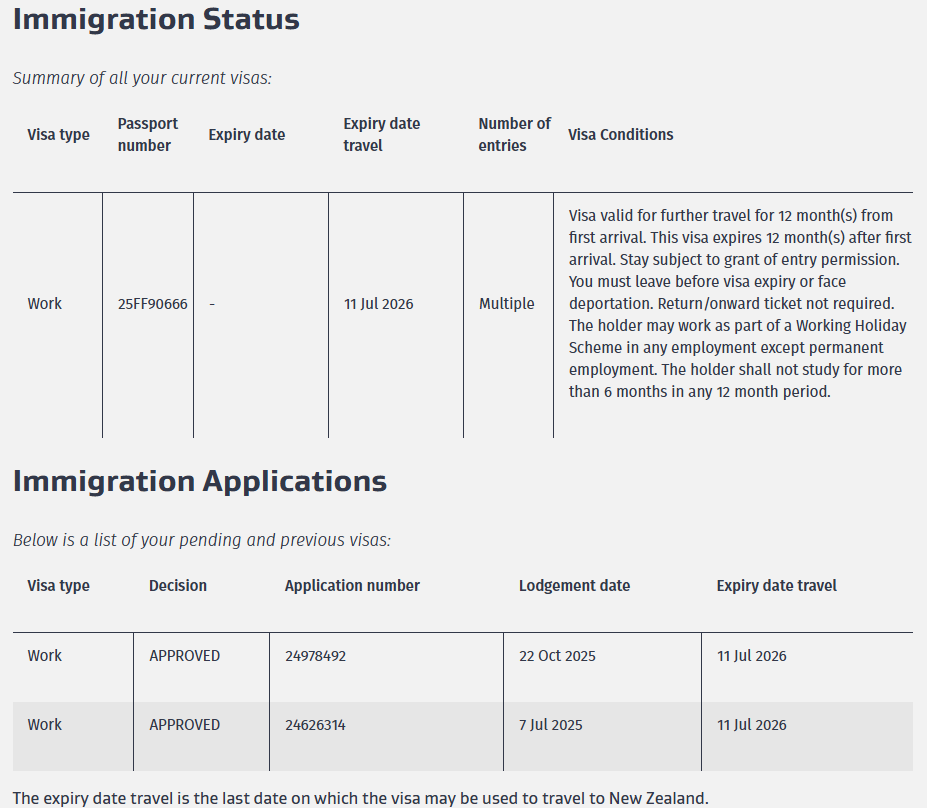
Task: Select application number 24978492
Action: pyautogui.click(x=315, y=656)
